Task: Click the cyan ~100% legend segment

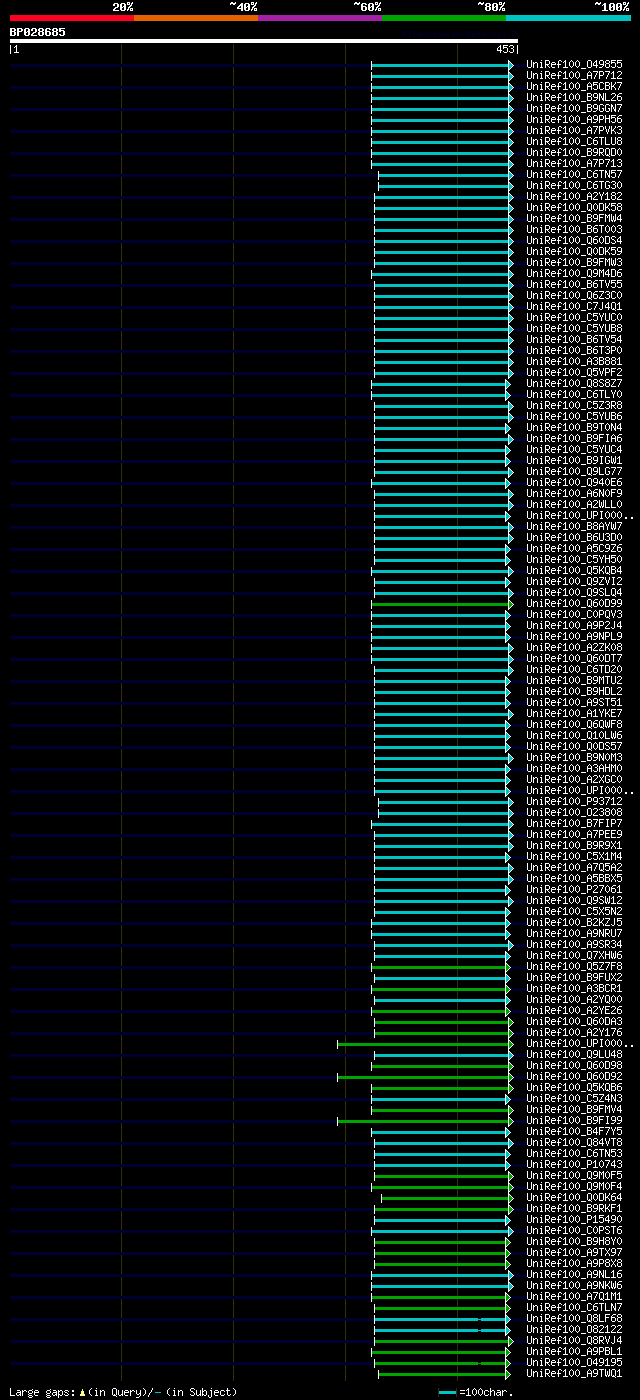Action: (567, 18)
